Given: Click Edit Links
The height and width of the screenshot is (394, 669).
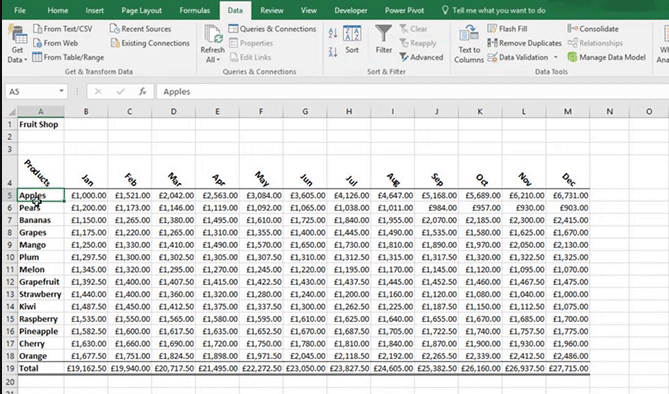Looking at the screenshot, I should [x=250, y=57].
